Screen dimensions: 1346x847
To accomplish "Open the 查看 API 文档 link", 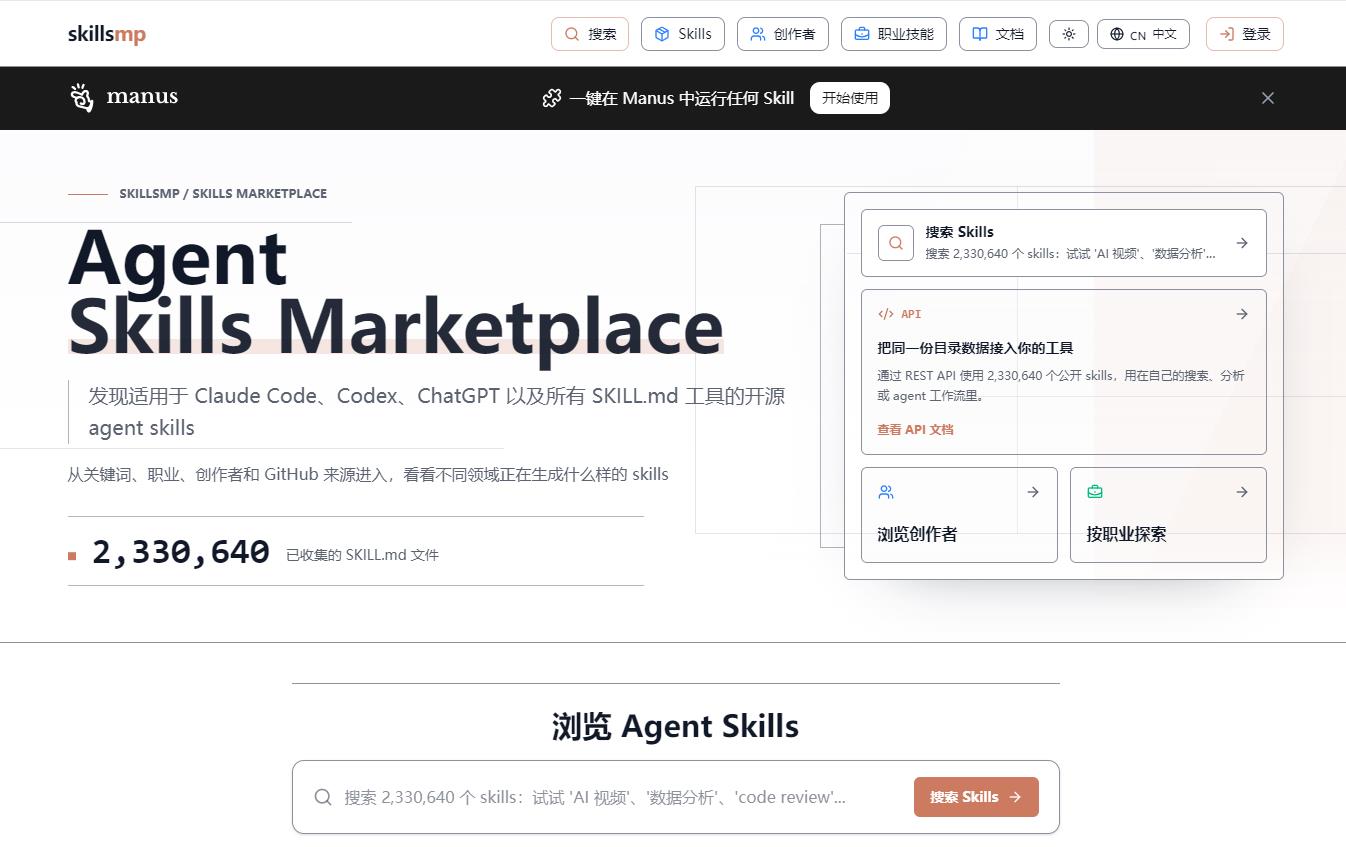I will pyautogui.click(x=915, y=429).
